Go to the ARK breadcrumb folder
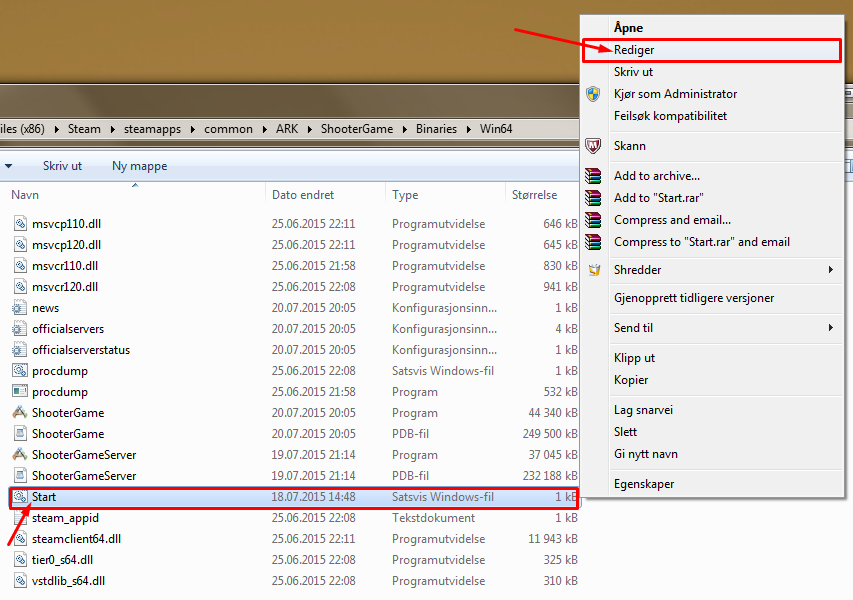 click(x=287, y=129)
